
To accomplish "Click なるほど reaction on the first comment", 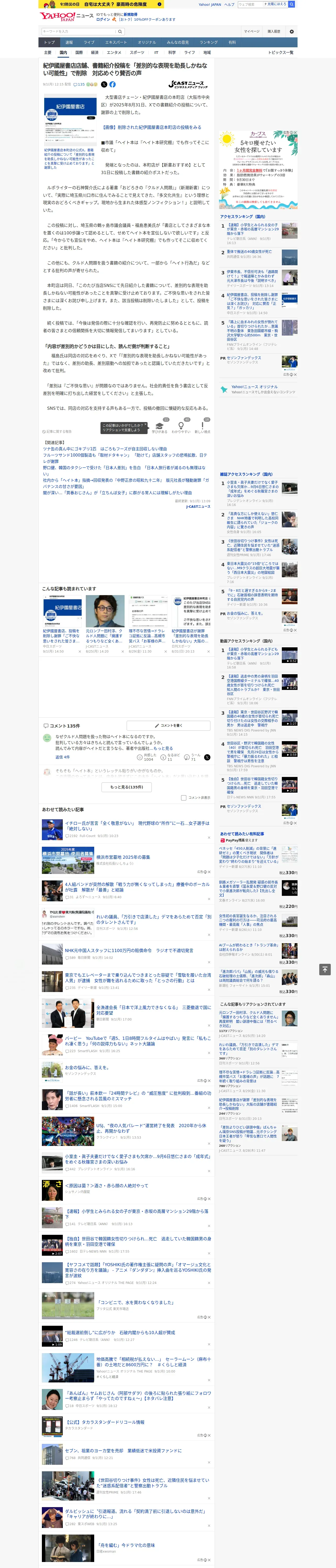I will click(170, 758).
